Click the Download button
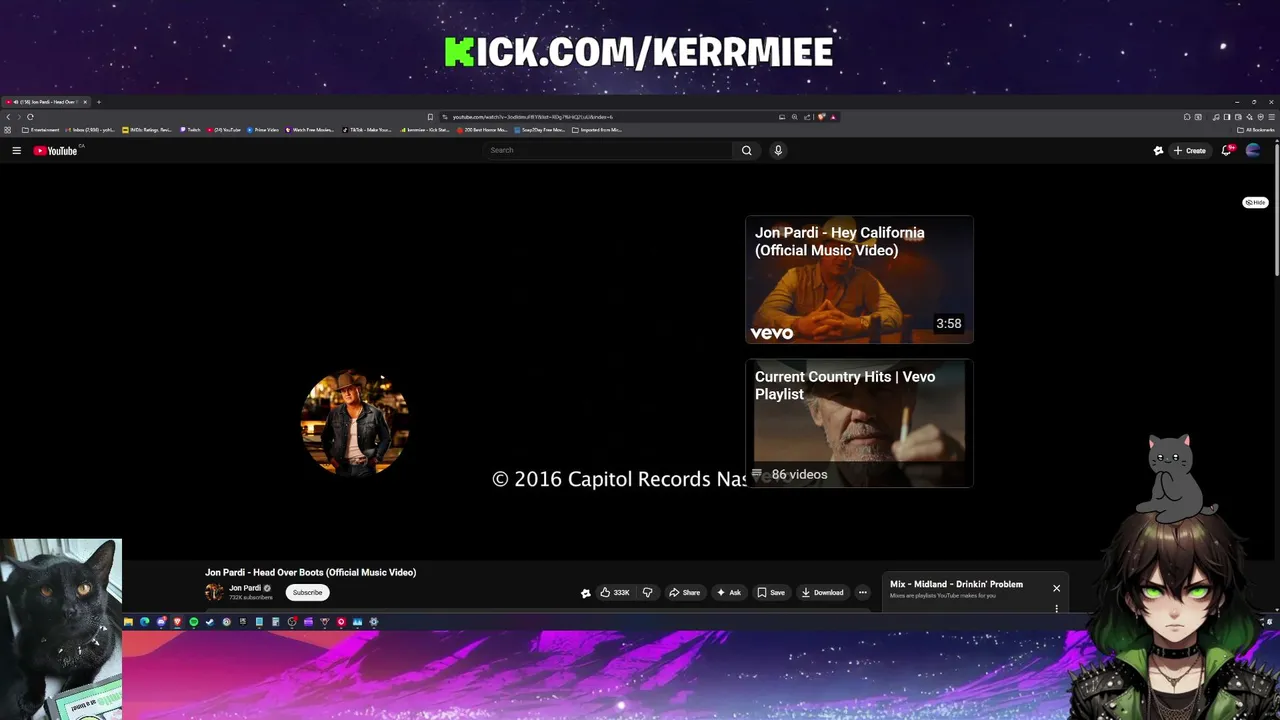This screenshot has height=720, width=1280. (823, 592)
